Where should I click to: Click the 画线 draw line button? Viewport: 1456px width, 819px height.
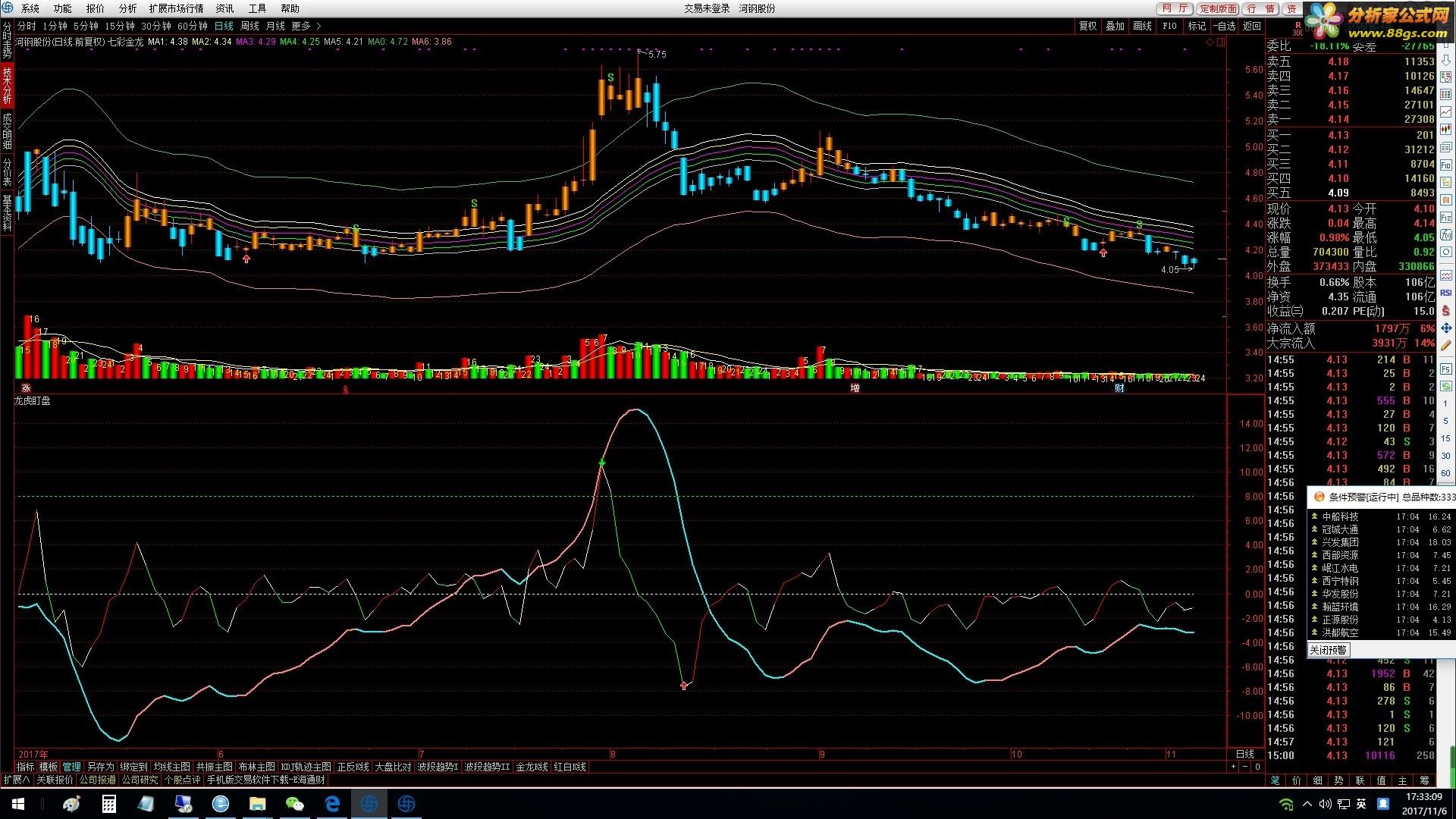[x=1142, y=26]
